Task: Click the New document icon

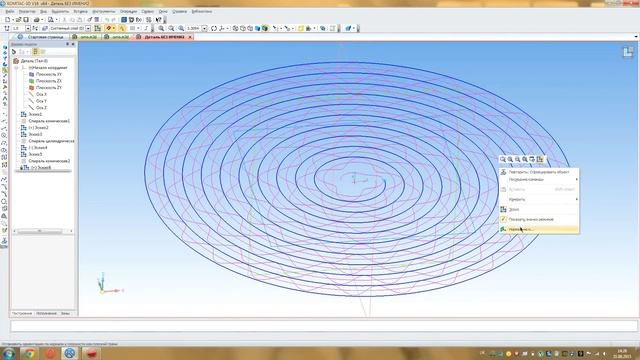Action: (7, 20)
